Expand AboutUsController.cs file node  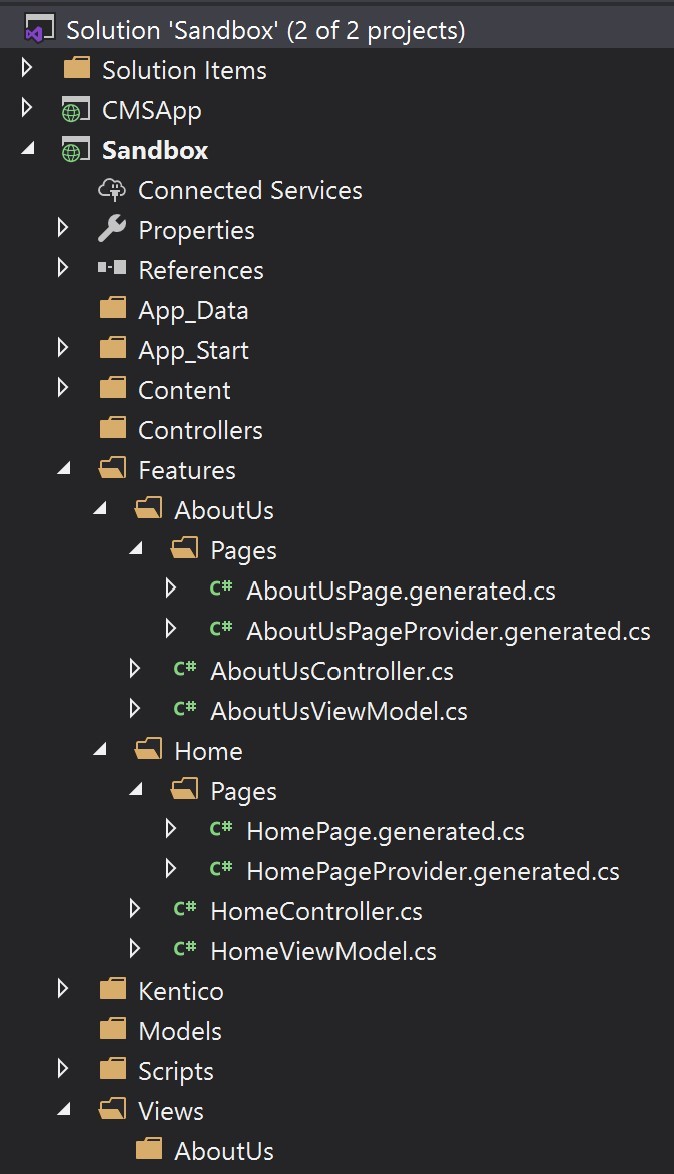coord(135,669)
